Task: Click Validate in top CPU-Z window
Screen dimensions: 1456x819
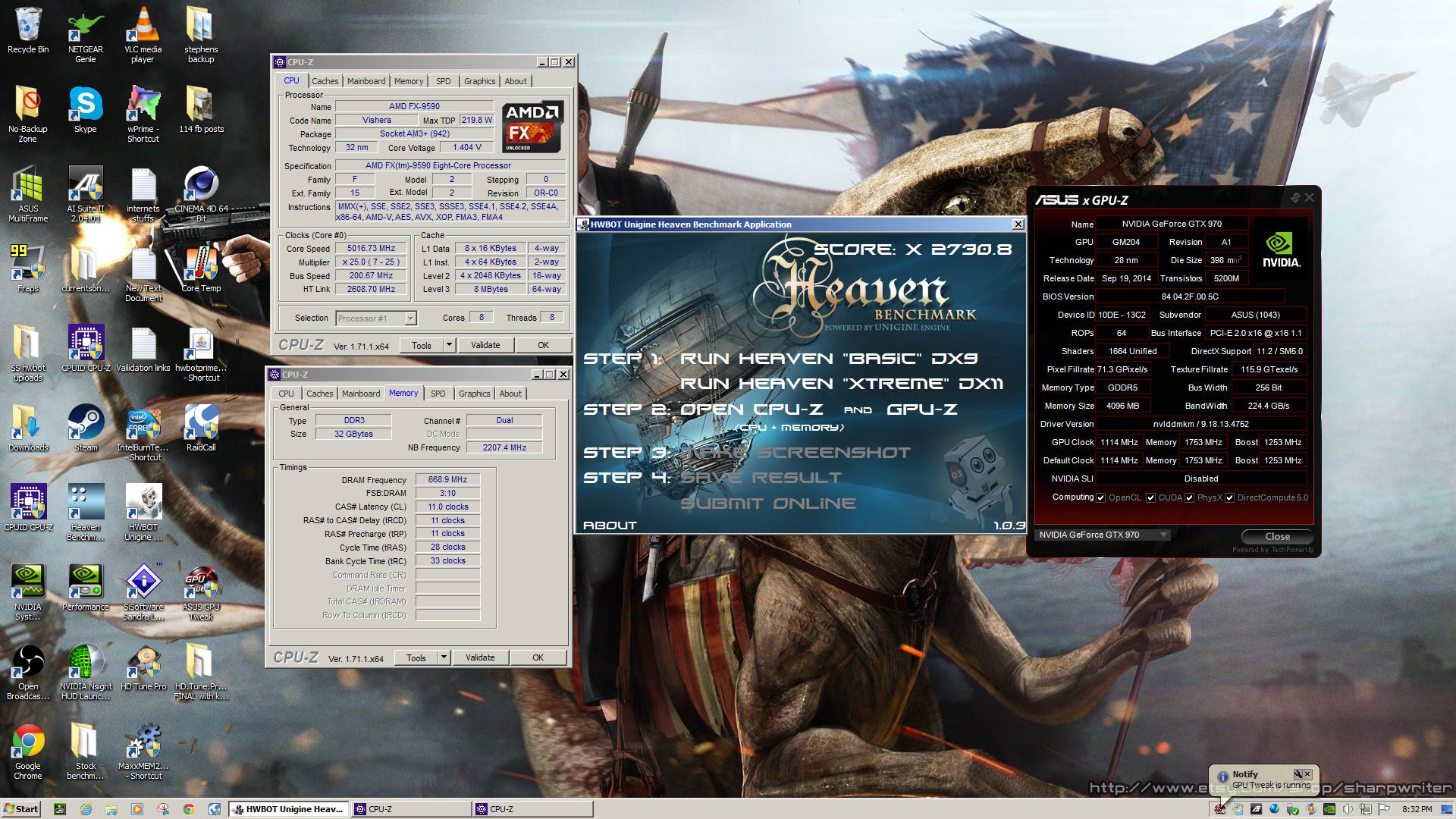Action: (x=485, y=345)
